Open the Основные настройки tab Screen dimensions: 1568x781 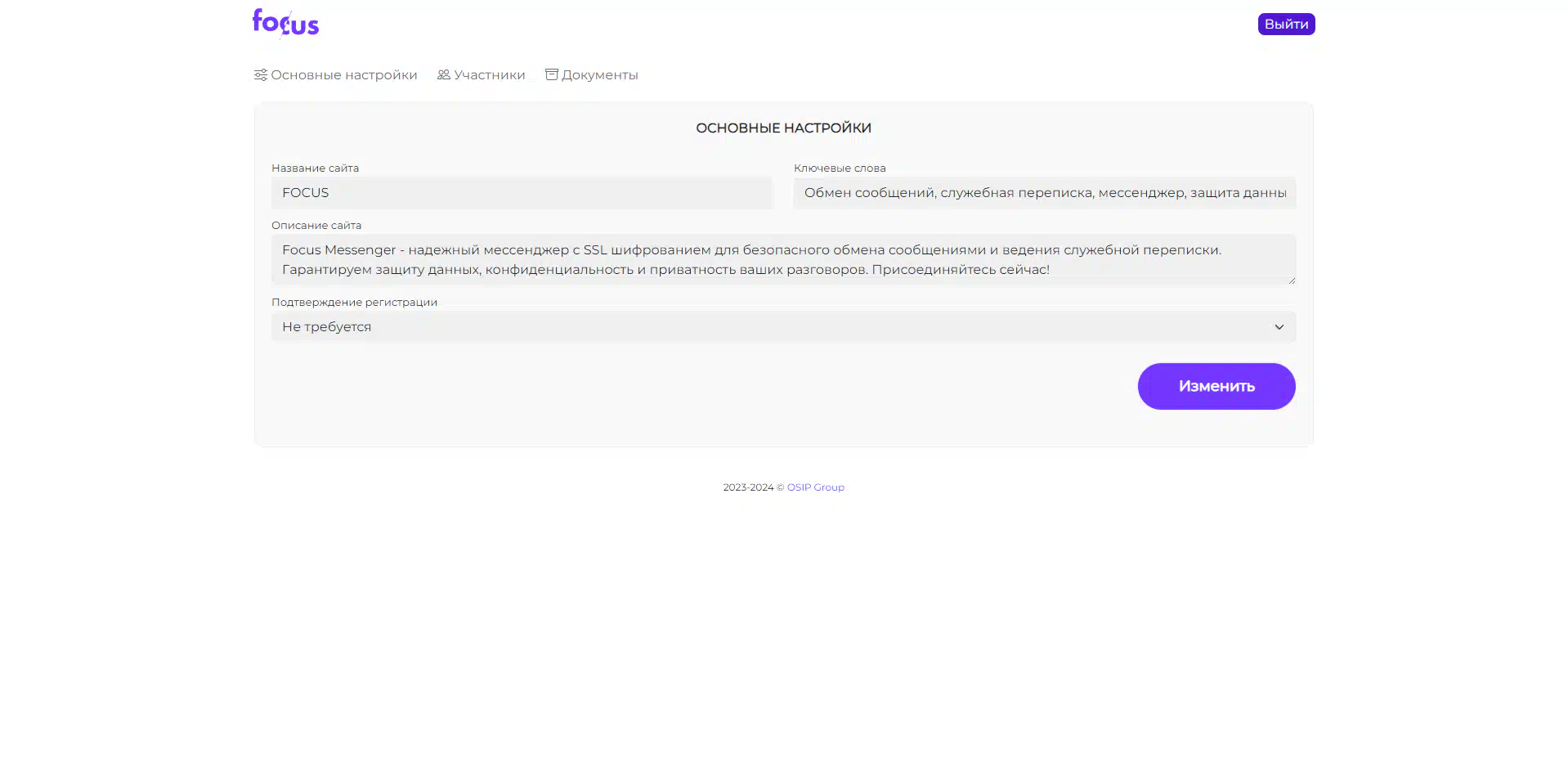(343, 75)
